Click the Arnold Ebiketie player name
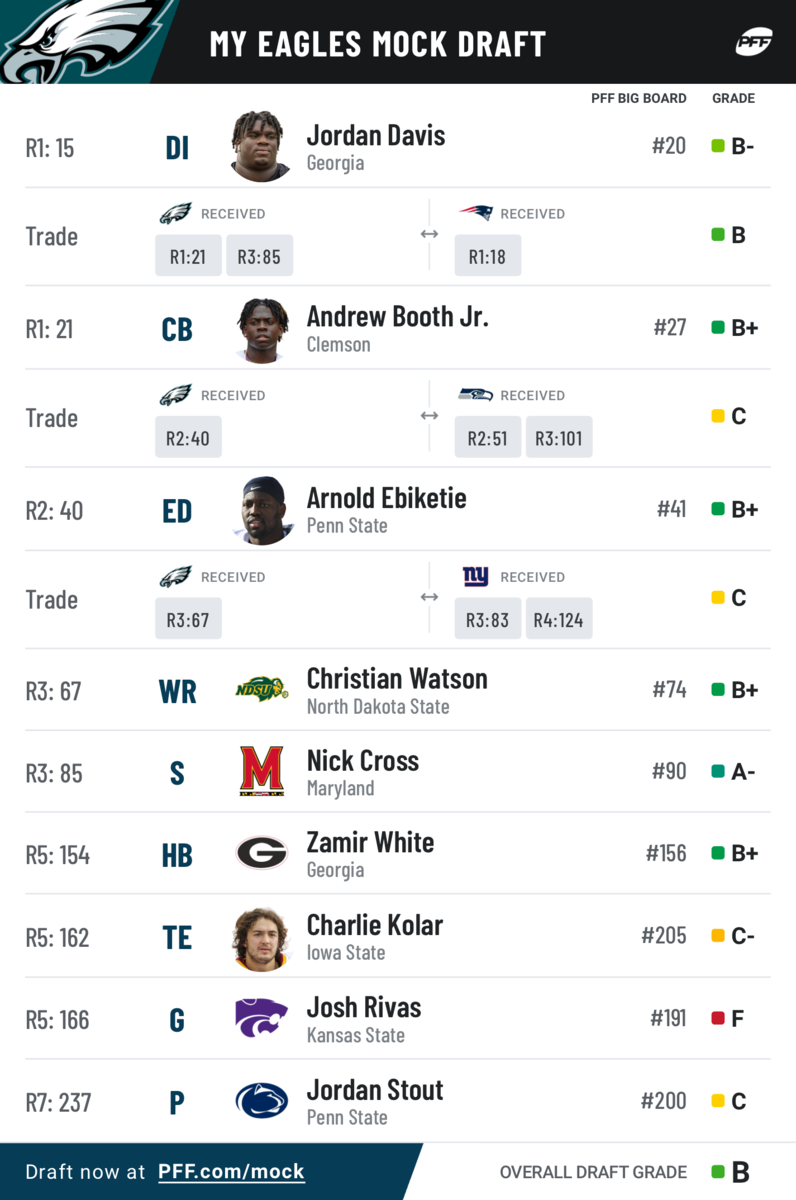 coord(386,498)
